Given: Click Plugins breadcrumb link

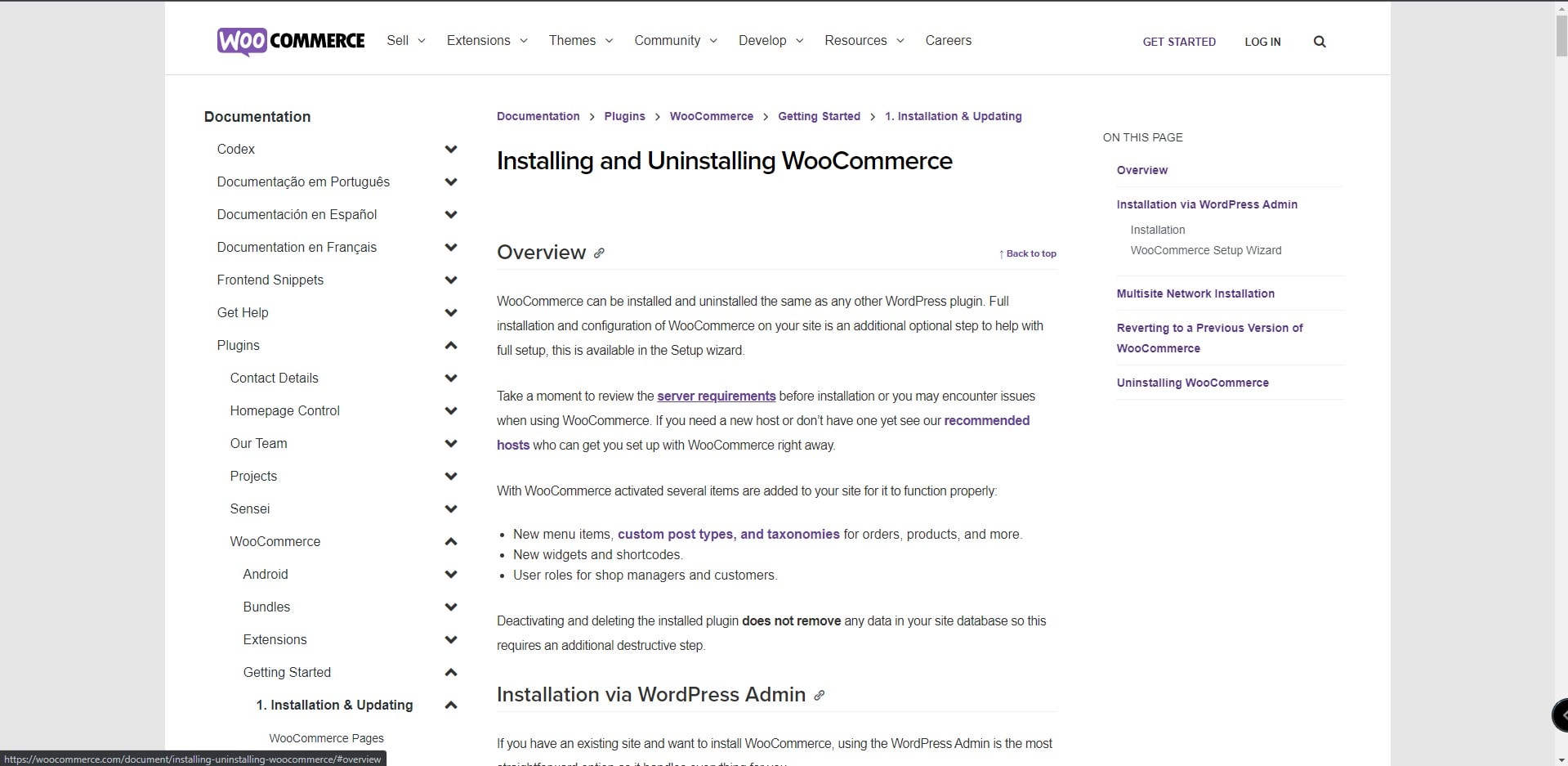Looking at the screenshot, I should [625, 117].
